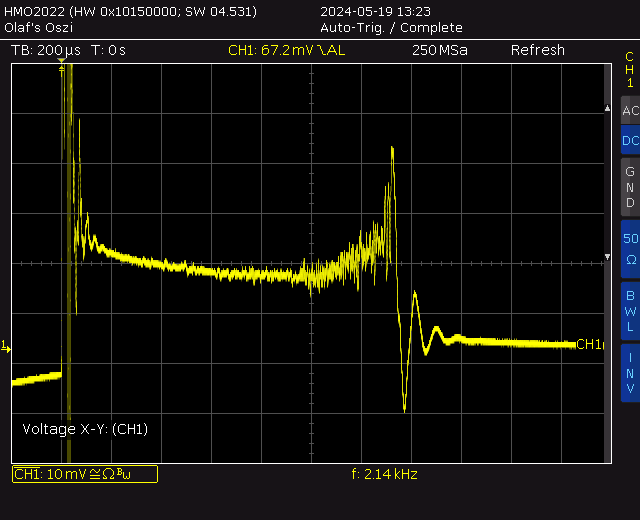The image size is (640, 520).
Task: Select DC coupling softkey
Action: click(x=629, y=141)
